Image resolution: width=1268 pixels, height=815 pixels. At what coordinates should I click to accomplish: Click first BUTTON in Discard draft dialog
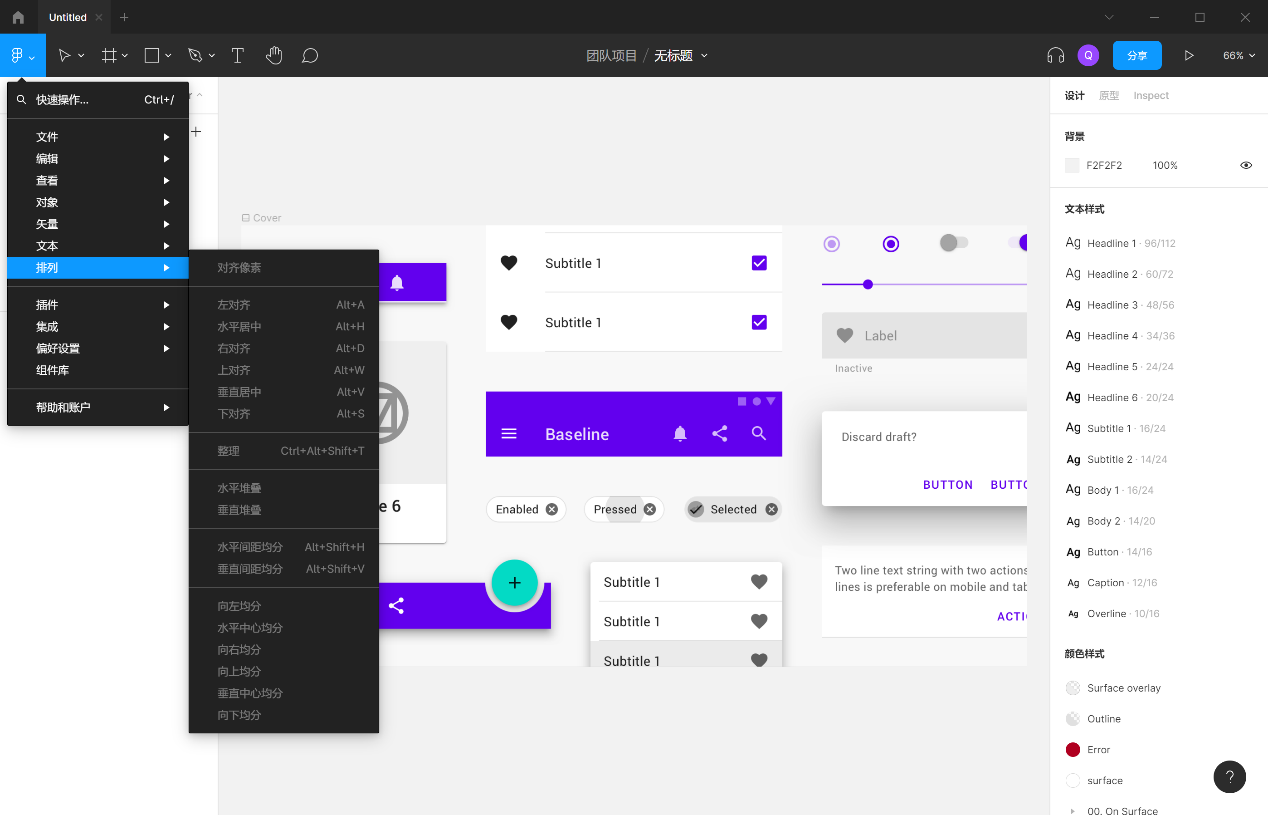tap(948, 485)
